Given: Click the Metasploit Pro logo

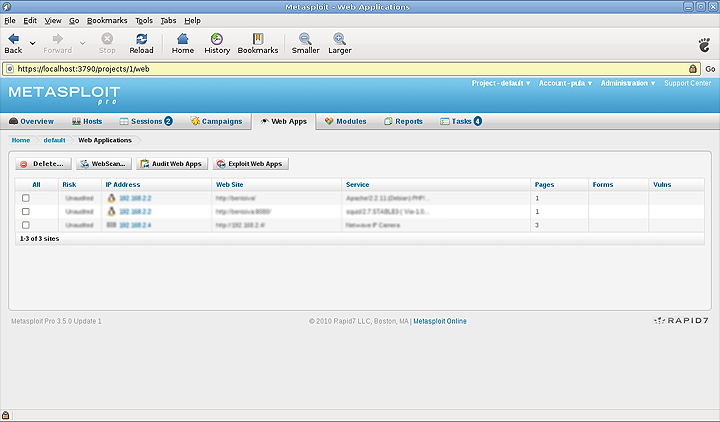Looking at the screenshot, I should tap(64, 95).
